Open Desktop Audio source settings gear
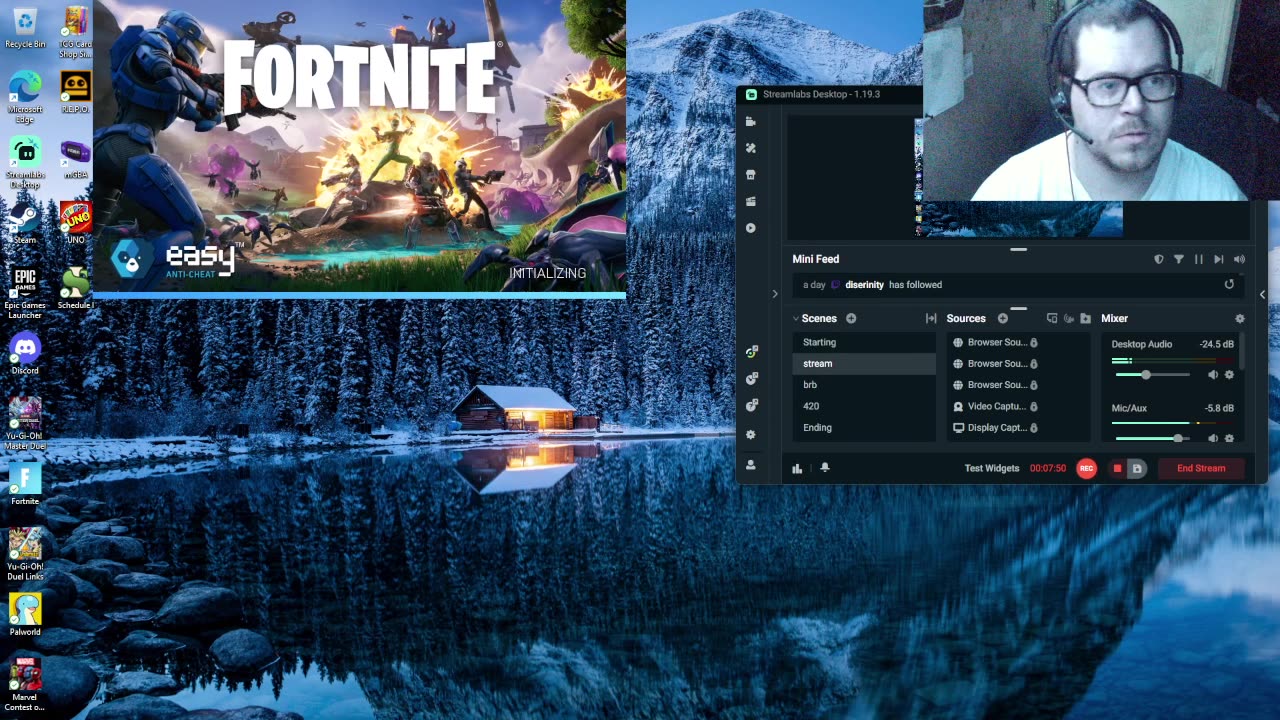Screen dimensions: 1280x720 [x=1229, y=375]
